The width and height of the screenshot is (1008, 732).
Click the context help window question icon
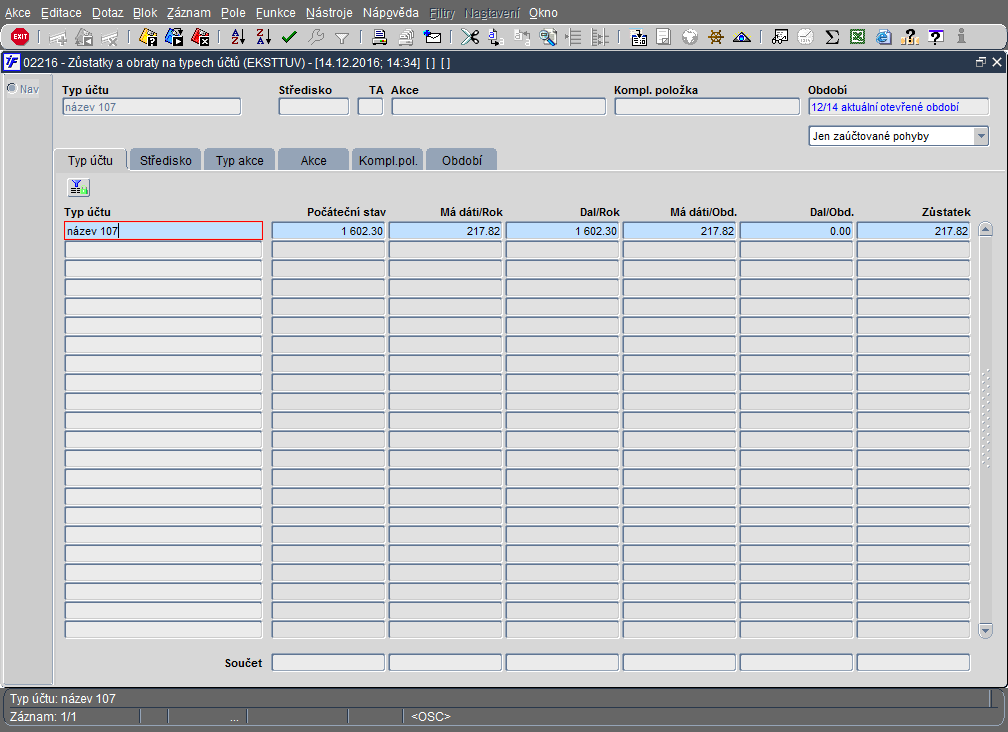936,37
